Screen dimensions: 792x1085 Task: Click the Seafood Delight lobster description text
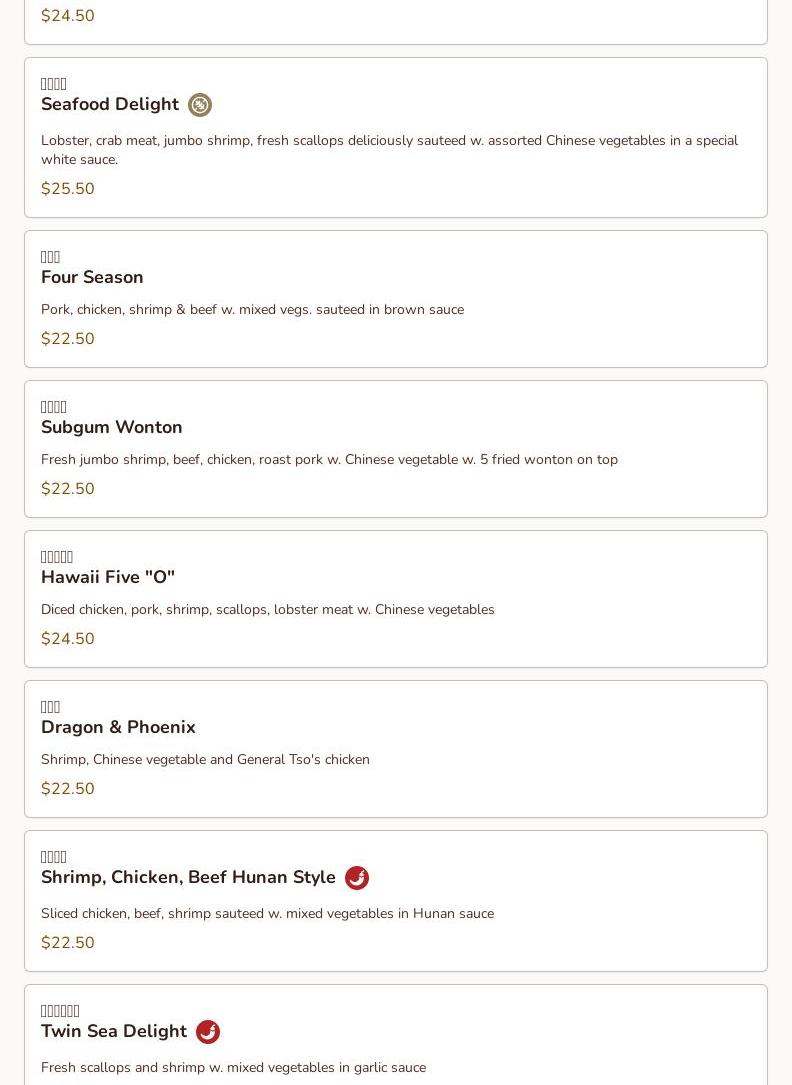(x=389, y=149)
